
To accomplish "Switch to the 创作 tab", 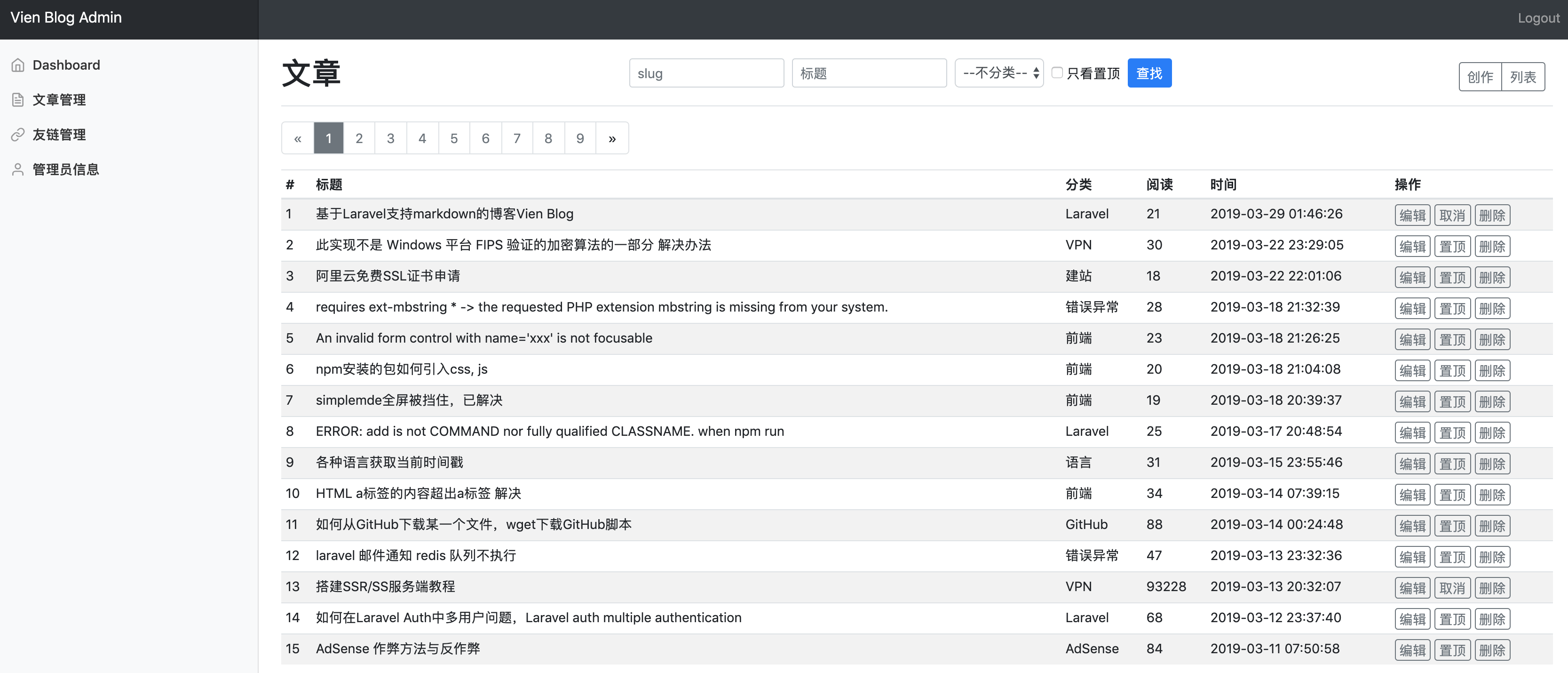I will point(1480,76).
